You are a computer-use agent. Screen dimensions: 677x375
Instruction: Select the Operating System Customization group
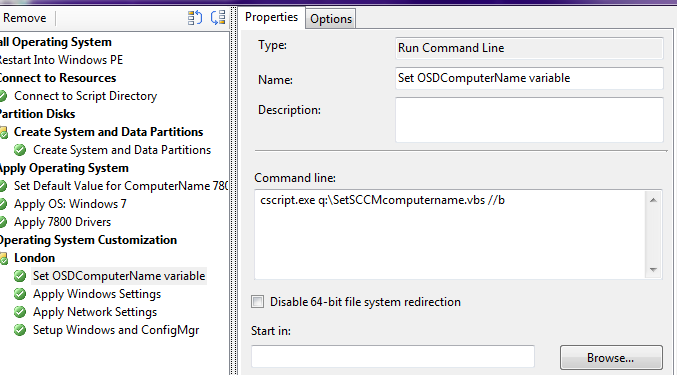(x=88, y=240)
